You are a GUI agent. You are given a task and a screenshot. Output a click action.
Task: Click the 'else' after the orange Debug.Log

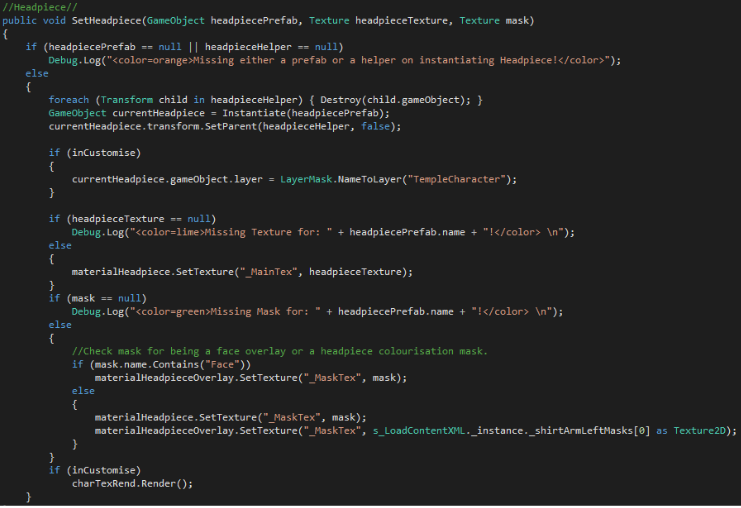pyautogui.click(x=37, y=73)
